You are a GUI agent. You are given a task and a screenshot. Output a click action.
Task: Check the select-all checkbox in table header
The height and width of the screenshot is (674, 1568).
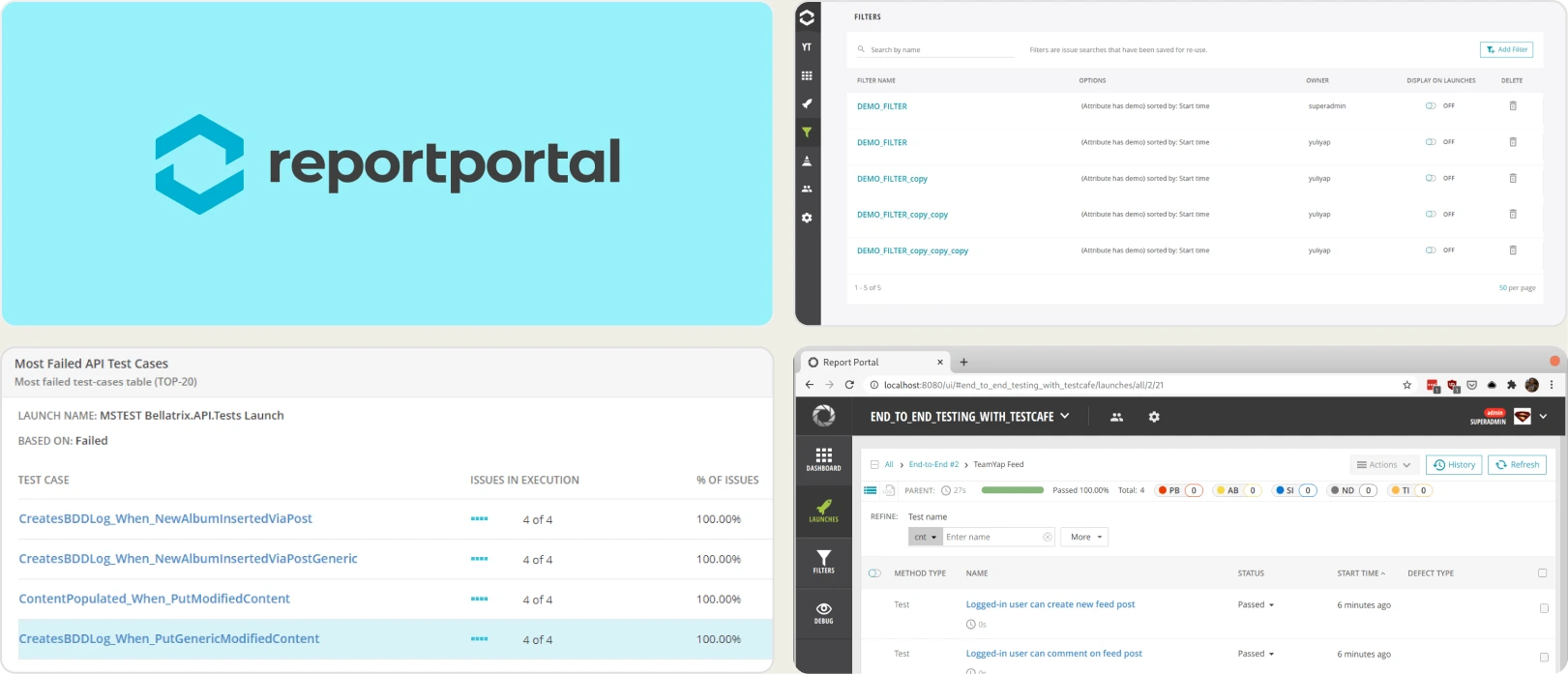pos(1543,573)
